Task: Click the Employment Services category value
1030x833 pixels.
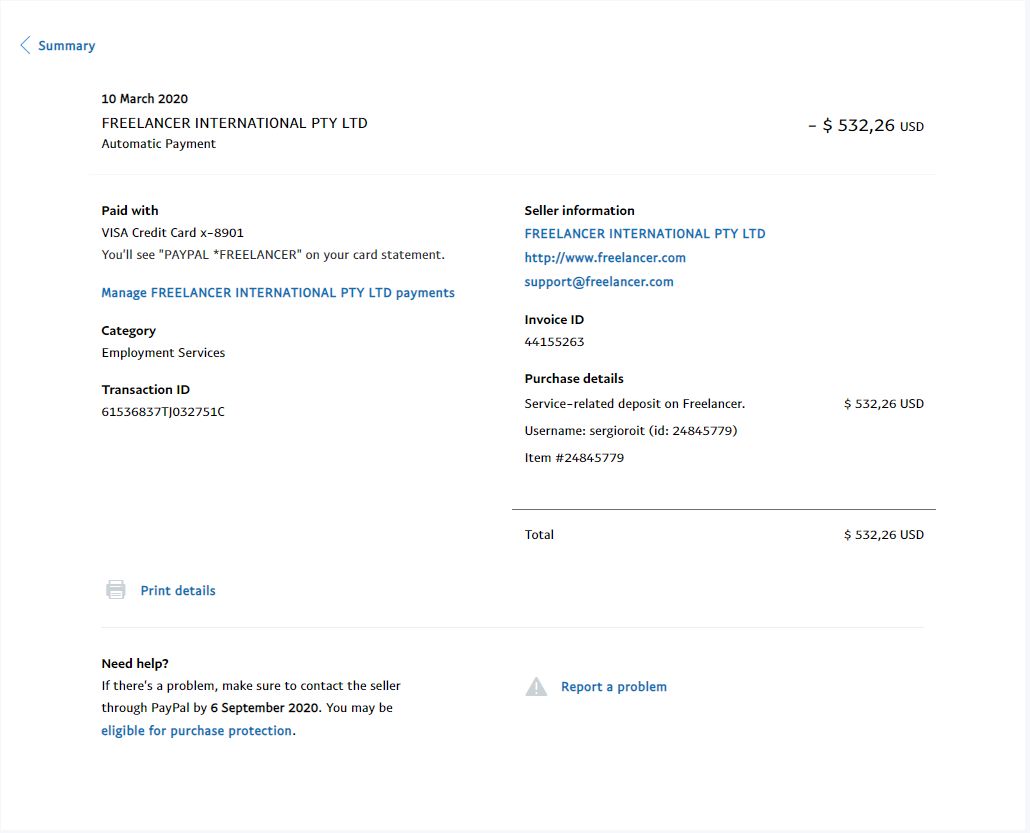Action: click(163, 353)
